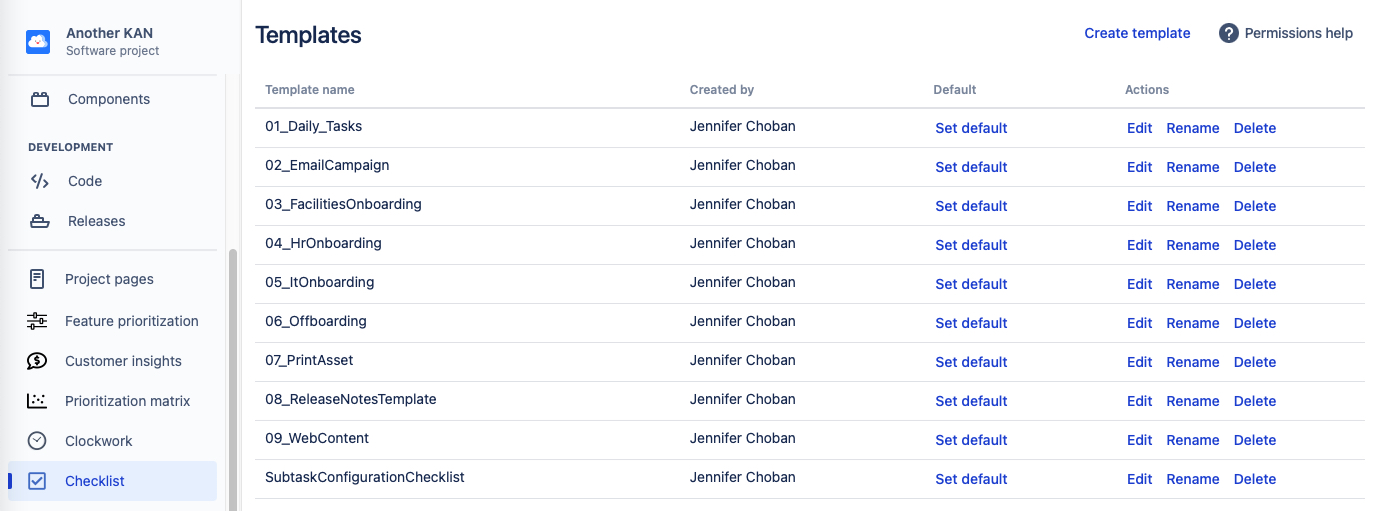Click the Another KAN project cloud icon
The image size is (1374, 511).
(38, 41)
